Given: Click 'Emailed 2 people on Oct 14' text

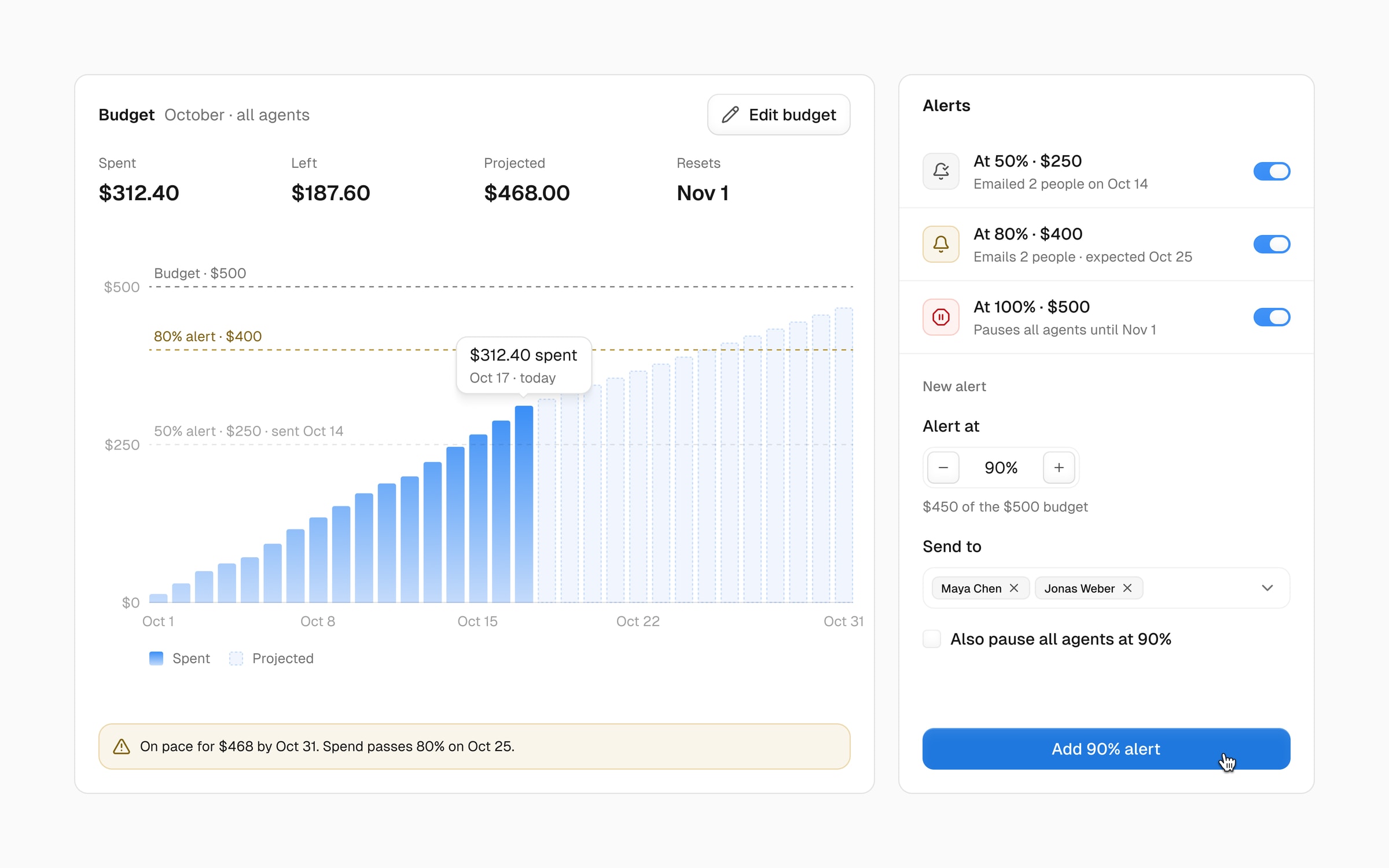Looking at the screenshot, I should coord(1060,184).
